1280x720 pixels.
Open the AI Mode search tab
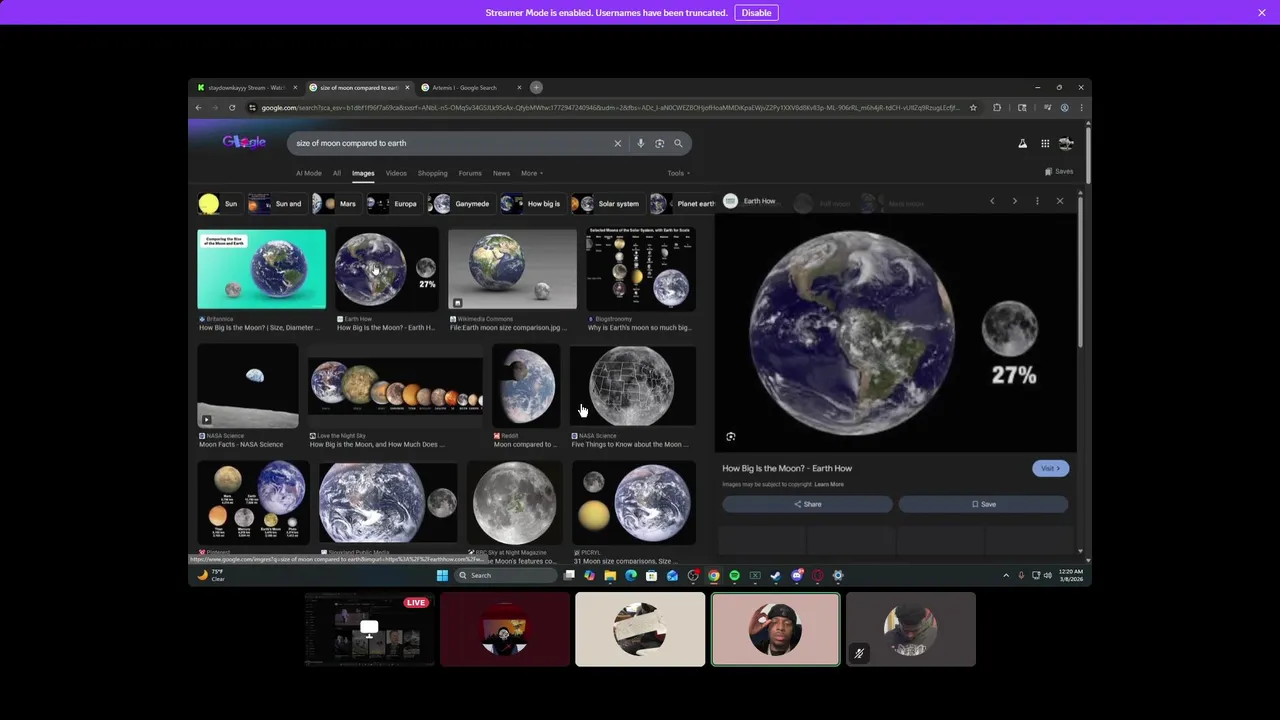[x=309, y=173]
